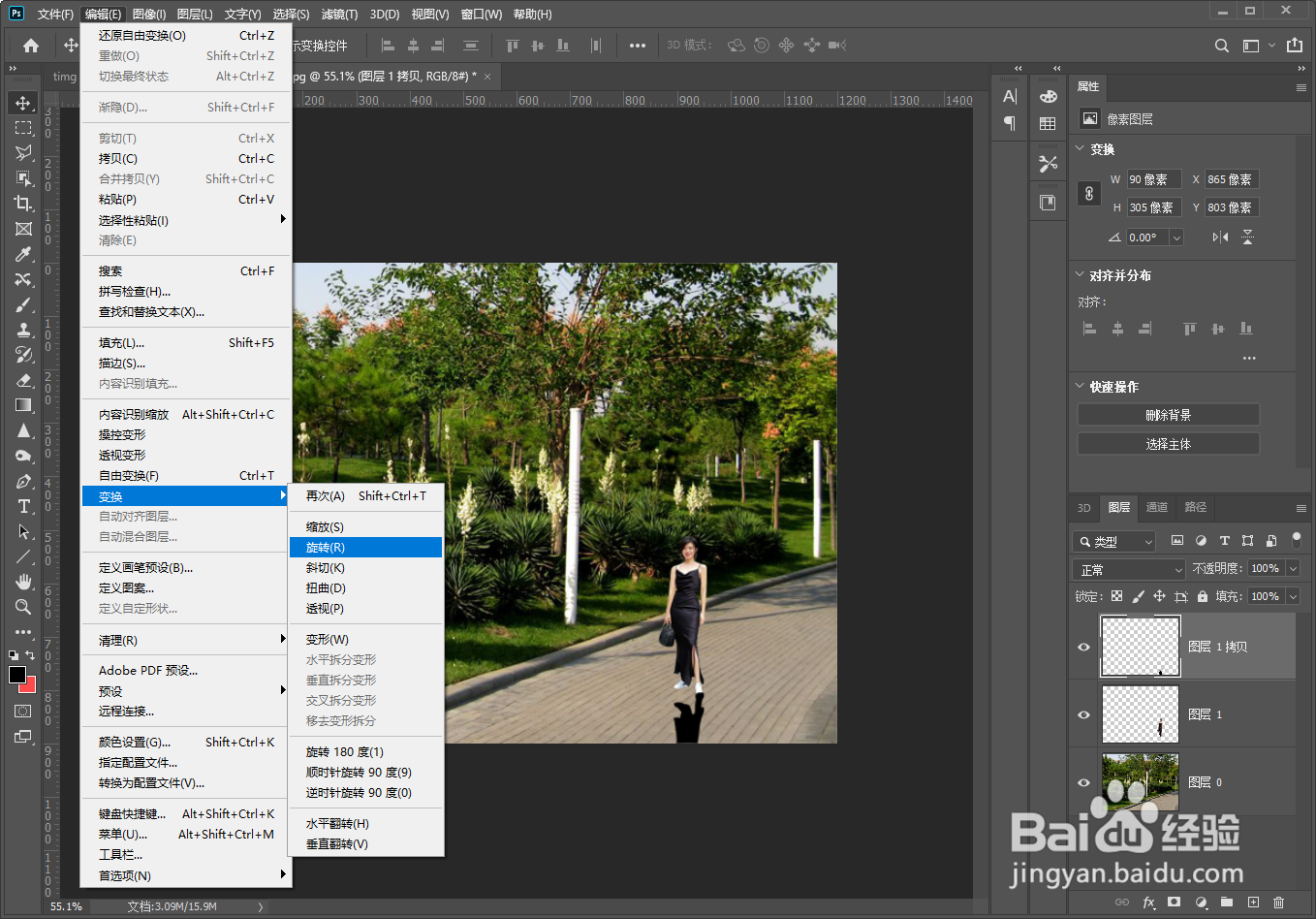Switch to the 通道 tab
Image resolution: width=1316 pixels, height=919 pixels.
(x=1157, y=507)
